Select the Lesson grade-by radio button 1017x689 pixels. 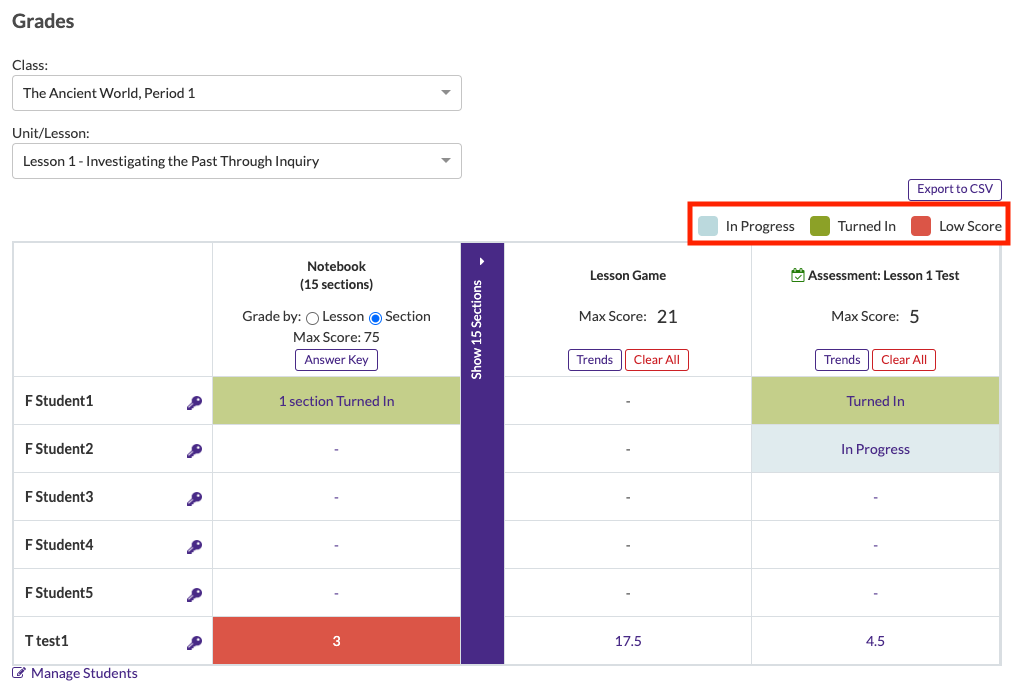point(313,318)
